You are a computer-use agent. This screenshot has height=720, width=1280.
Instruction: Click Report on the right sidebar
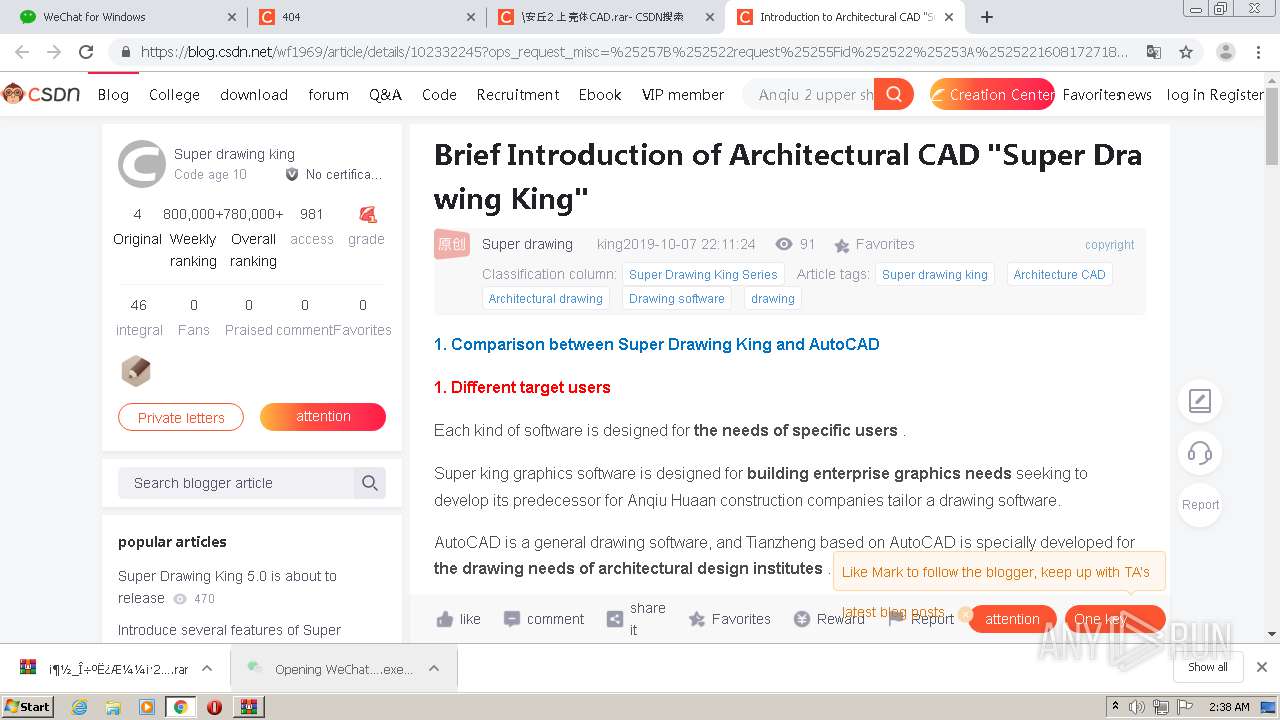(x=1200, y=505)
